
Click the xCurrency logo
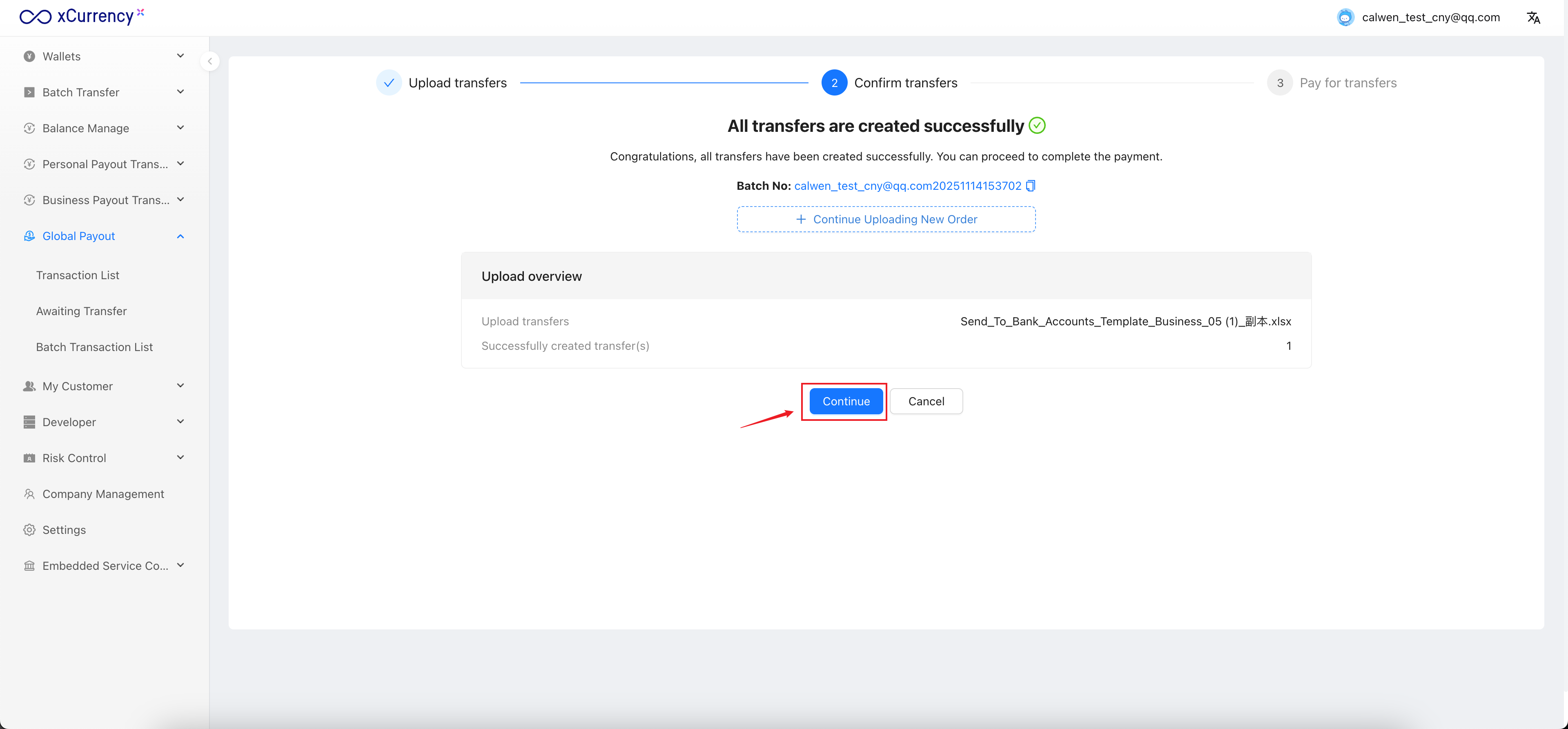[x=82, y=16]
